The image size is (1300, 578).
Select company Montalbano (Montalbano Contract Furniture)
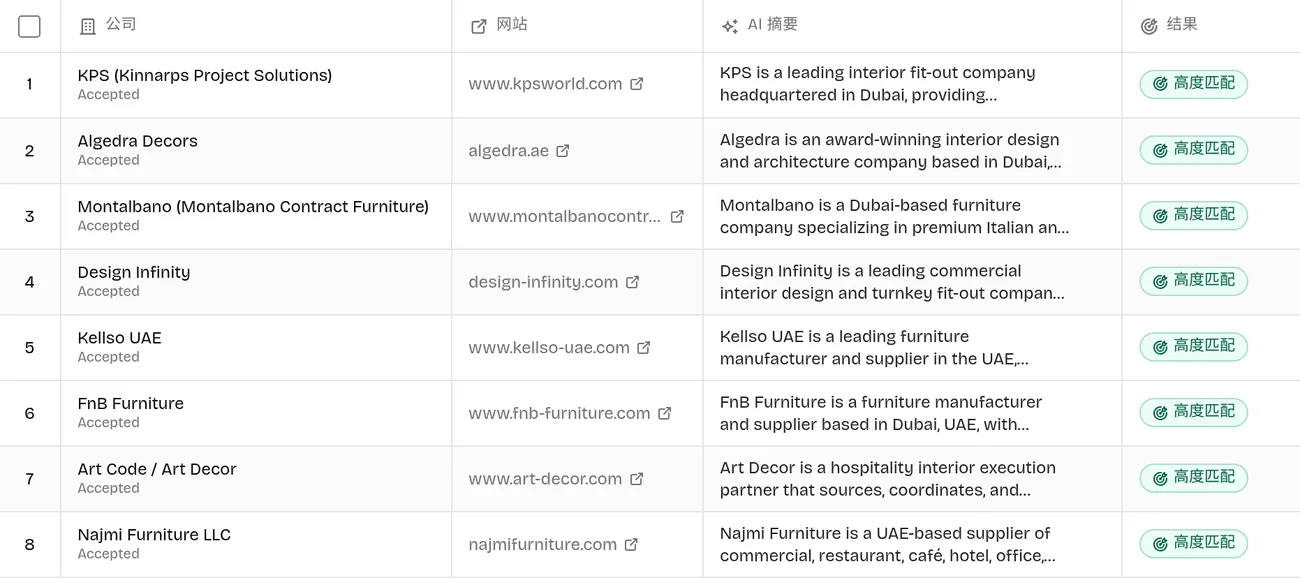[x=253, y=206]
